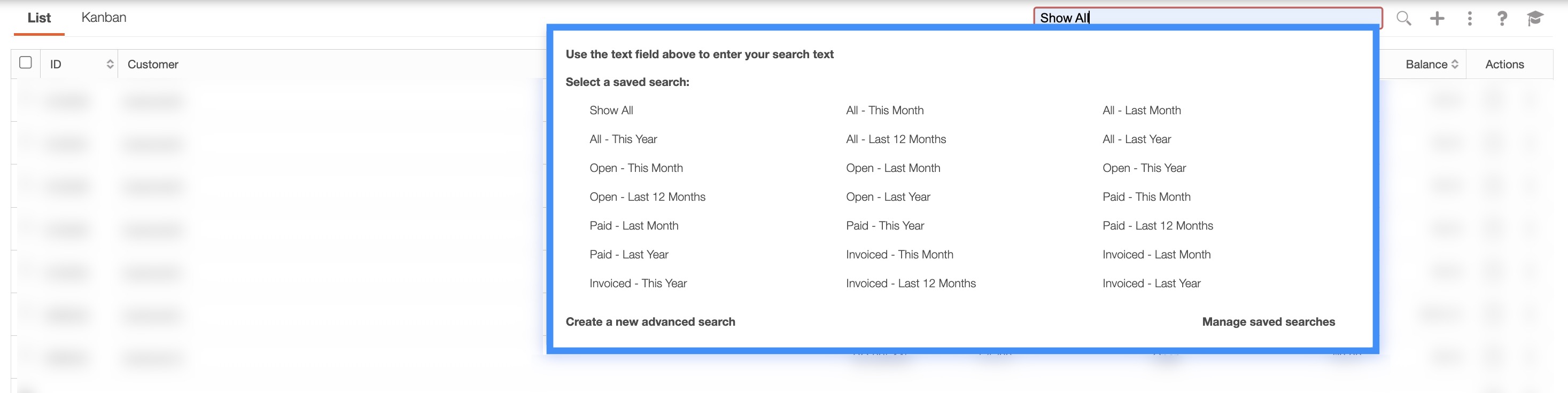Select Open - Last Year saved search
The image size is (1568, 393).
[x=888, y=197]
